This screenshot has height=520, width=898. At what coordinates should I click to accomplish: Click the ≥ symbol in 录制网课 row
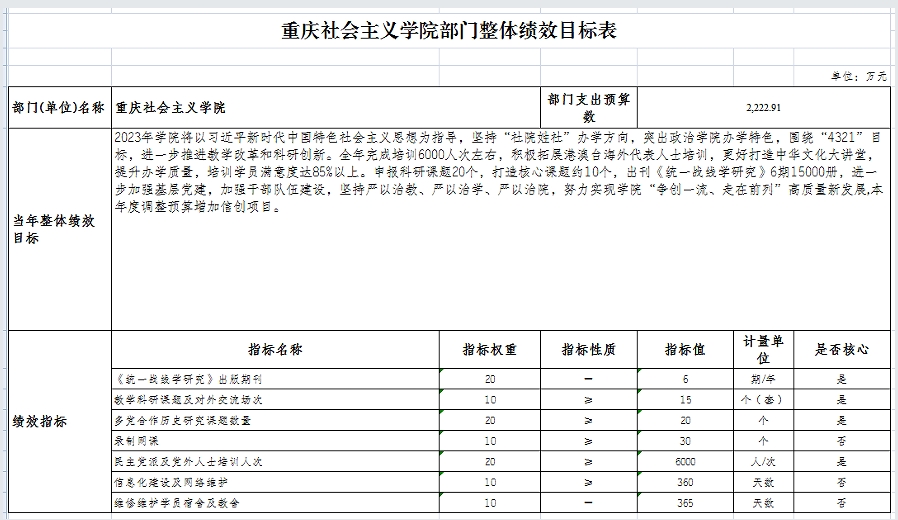(x=589, y=441)
